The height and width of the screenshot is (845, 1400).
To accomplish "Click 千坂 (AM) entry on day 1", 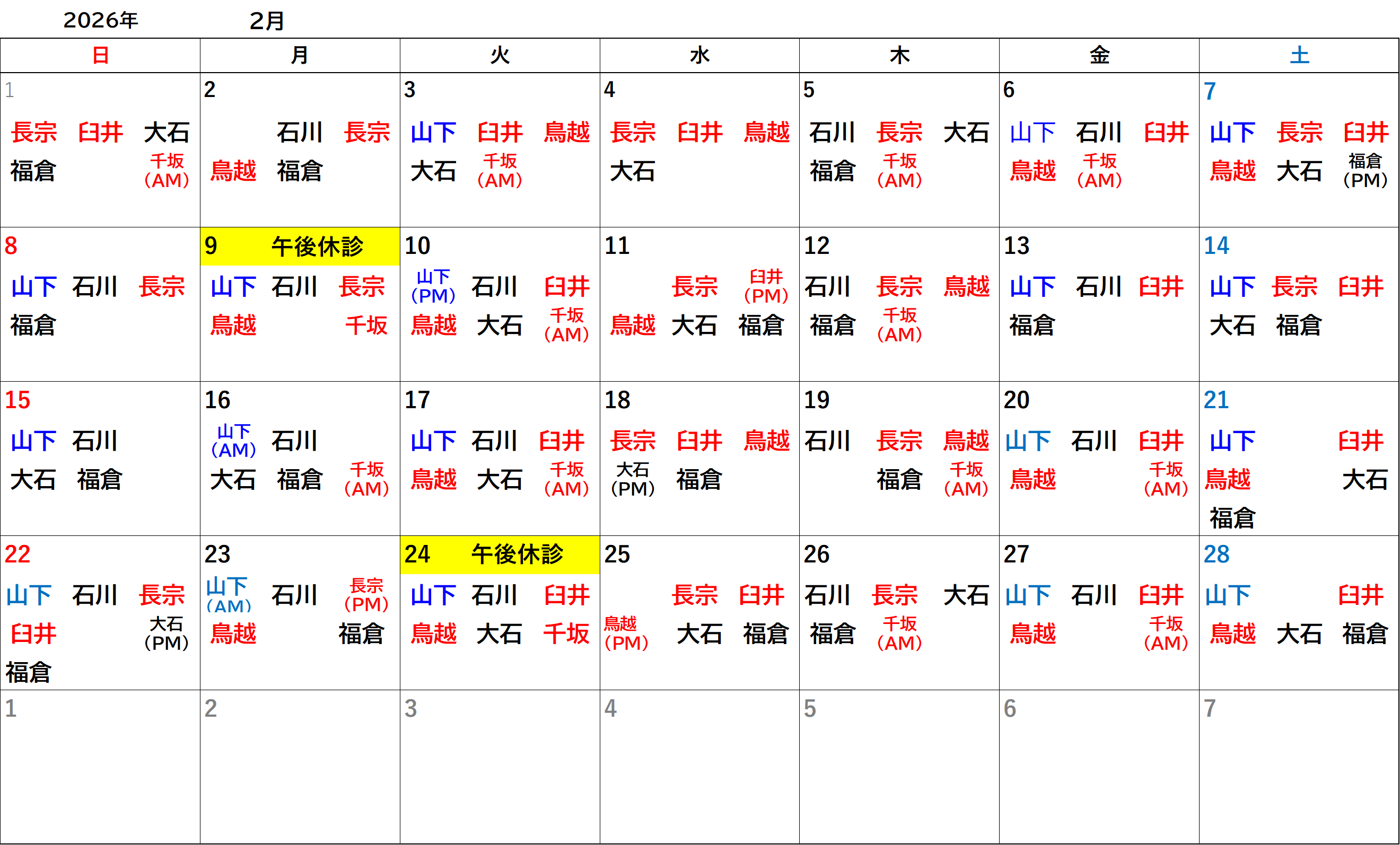I will point(167,171).
